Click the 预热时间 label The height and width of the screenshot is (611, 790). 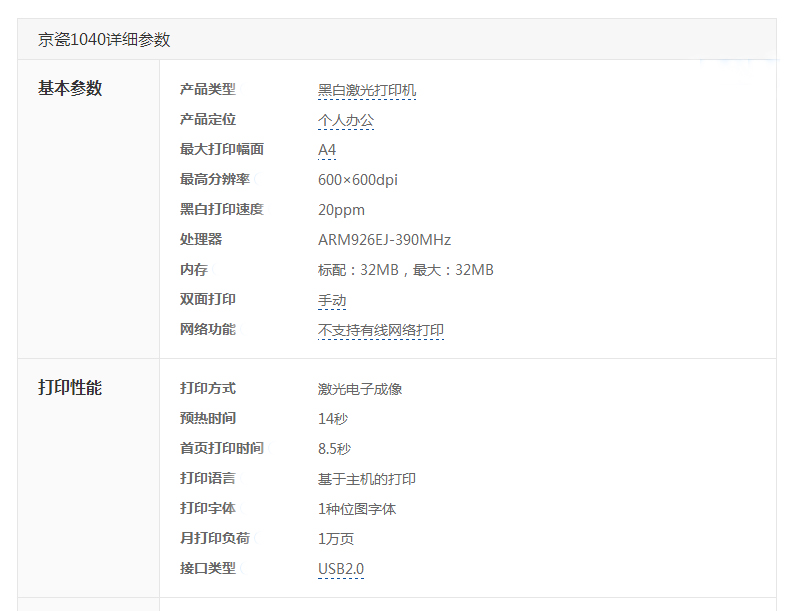point(208,418)
